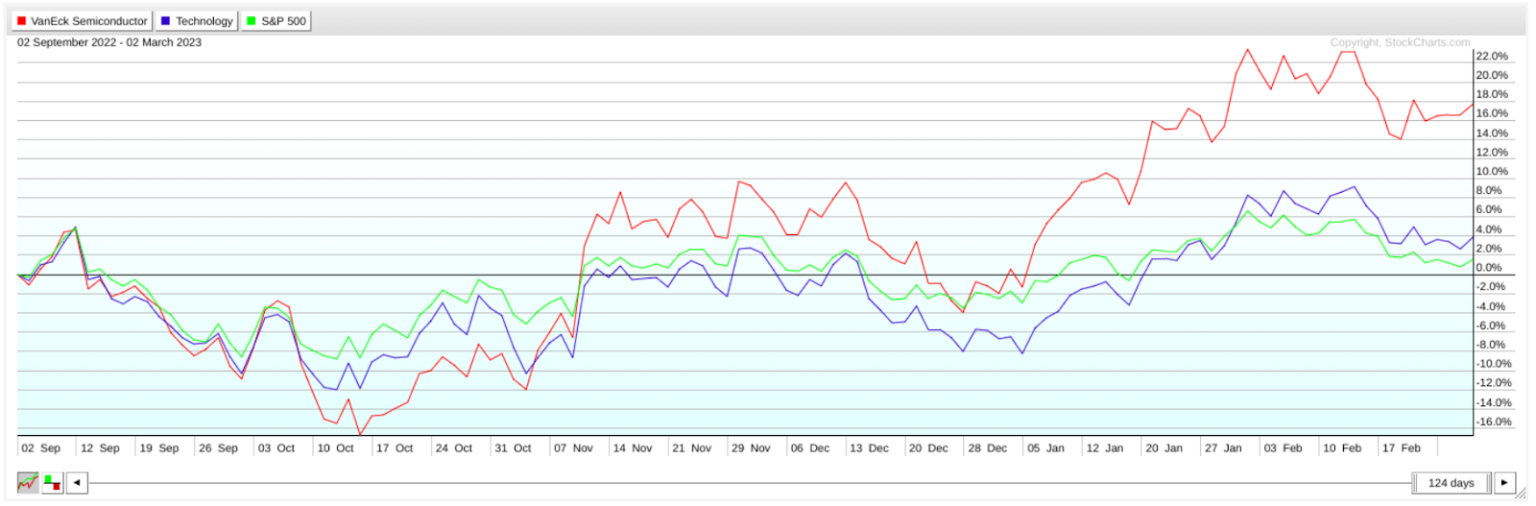Switch to histogram bar chart mode icon
The height and width of the screenshot is (506, 1536).
(52, 483)
